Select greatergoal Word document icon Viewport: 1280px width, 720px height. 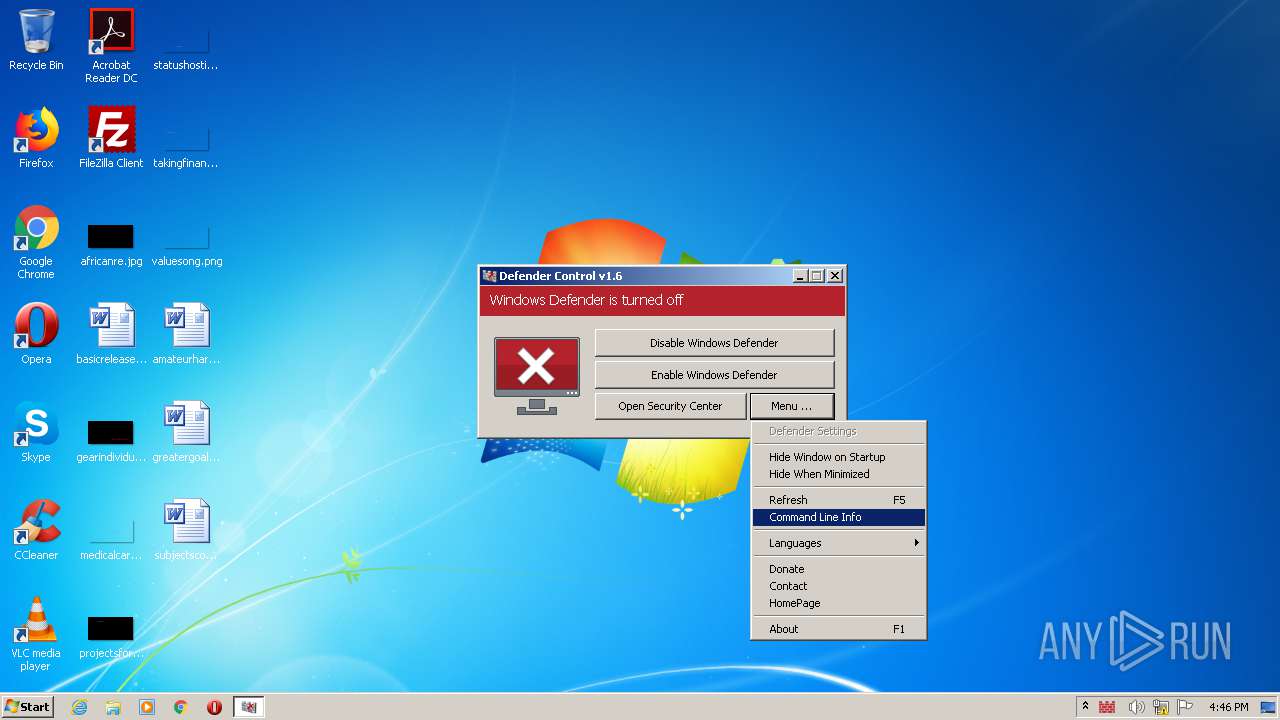pos(187,432)
